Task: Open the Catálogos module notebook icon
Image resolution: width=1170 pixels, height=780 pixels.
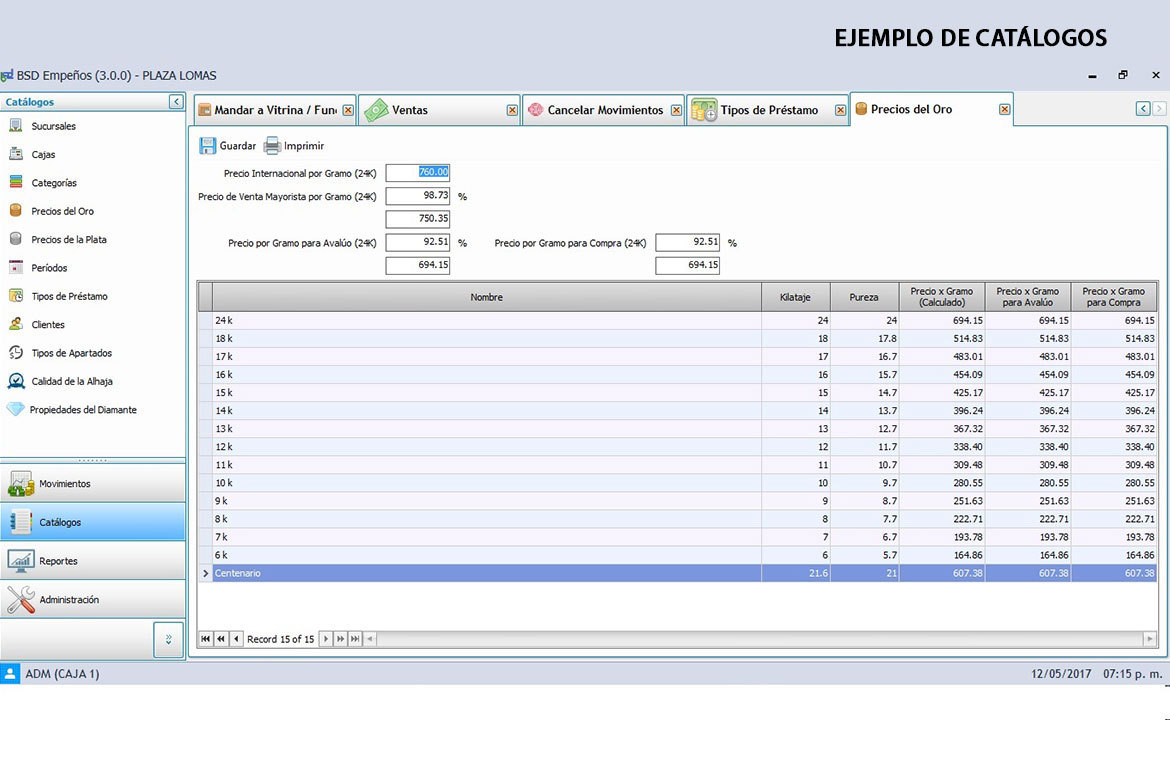Action: click(x=21, y=522)
